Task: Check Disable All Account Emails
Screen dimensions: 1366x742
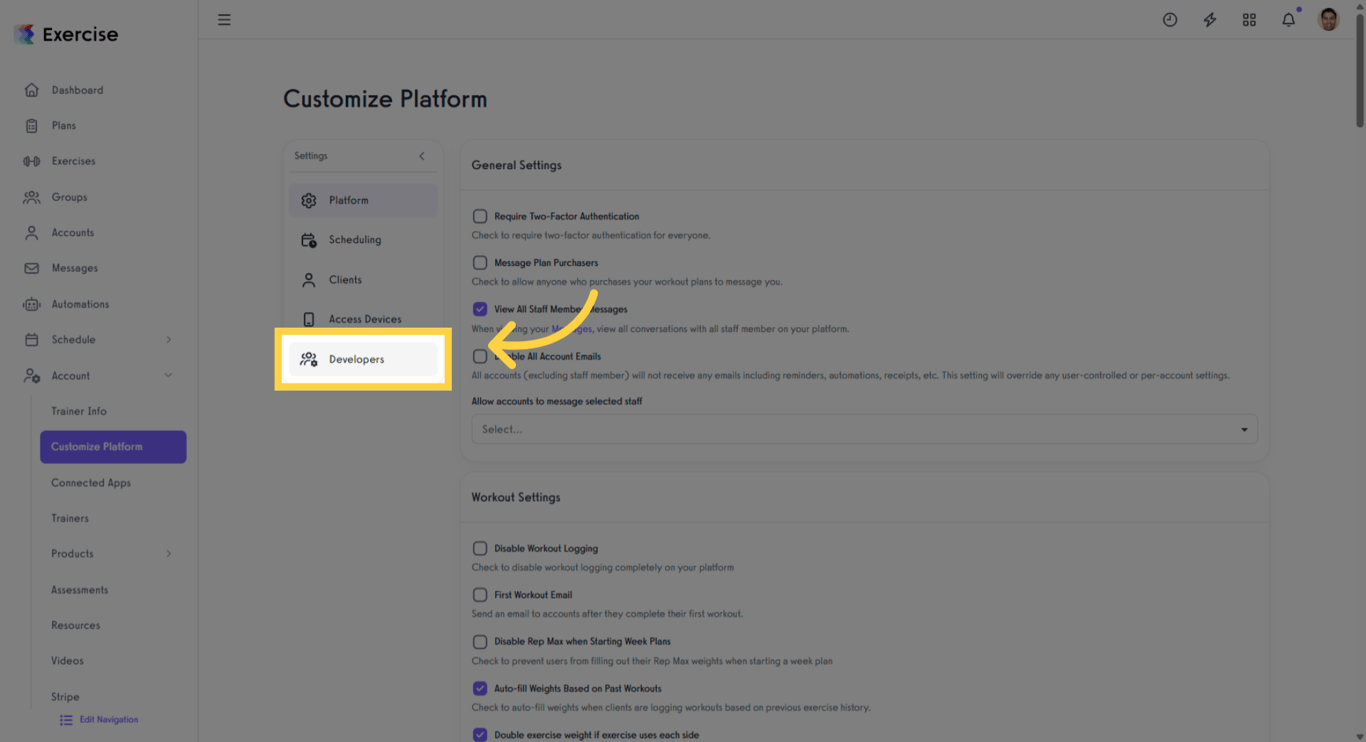Action: [x=480, y=356]
